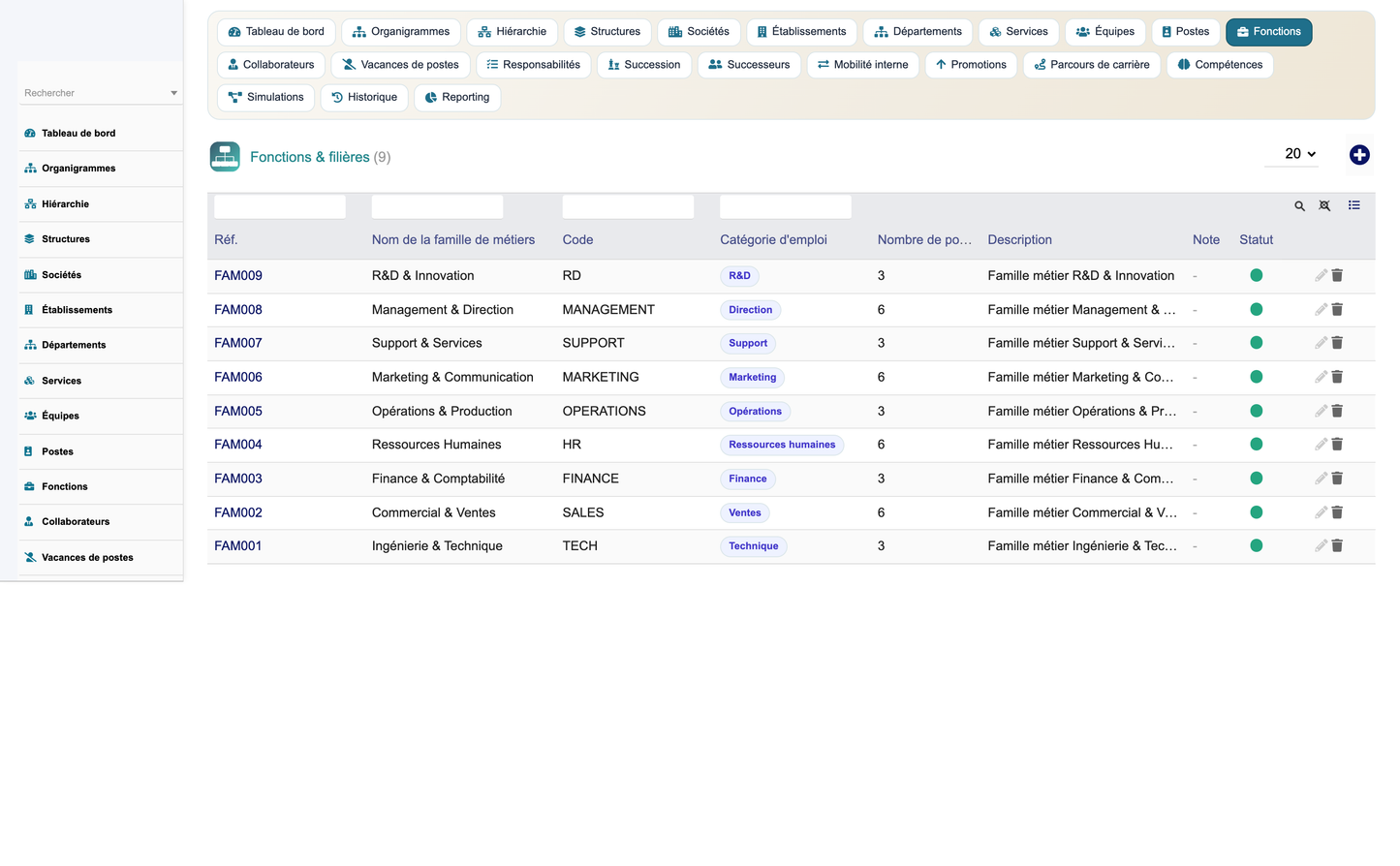Delete FAM001 Ingénierie row trash icon

point(1337,546)
